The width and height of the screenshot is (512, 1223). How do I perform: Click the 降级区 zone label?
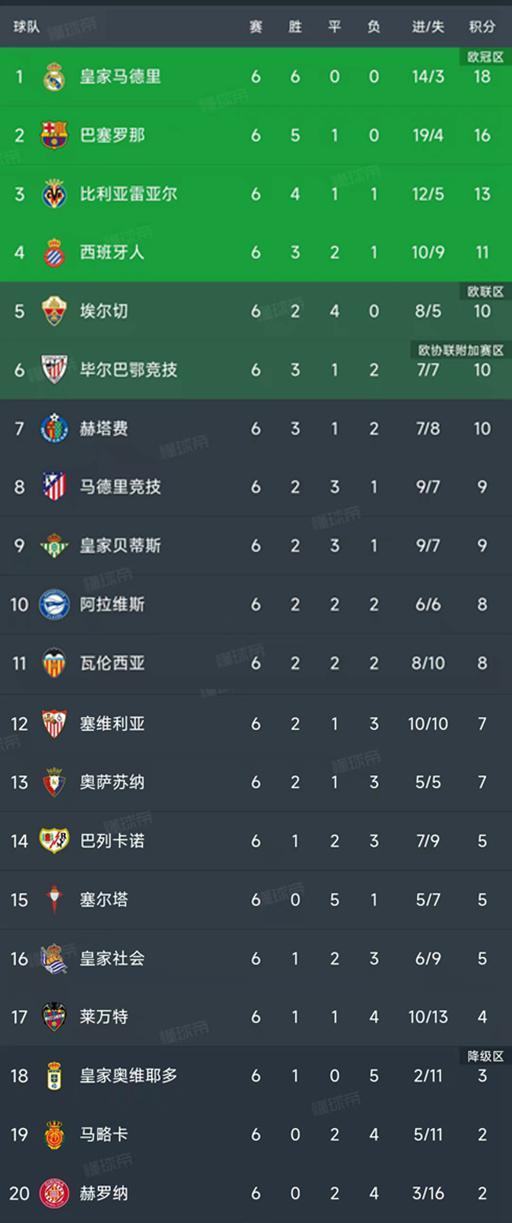point(485,1057)
